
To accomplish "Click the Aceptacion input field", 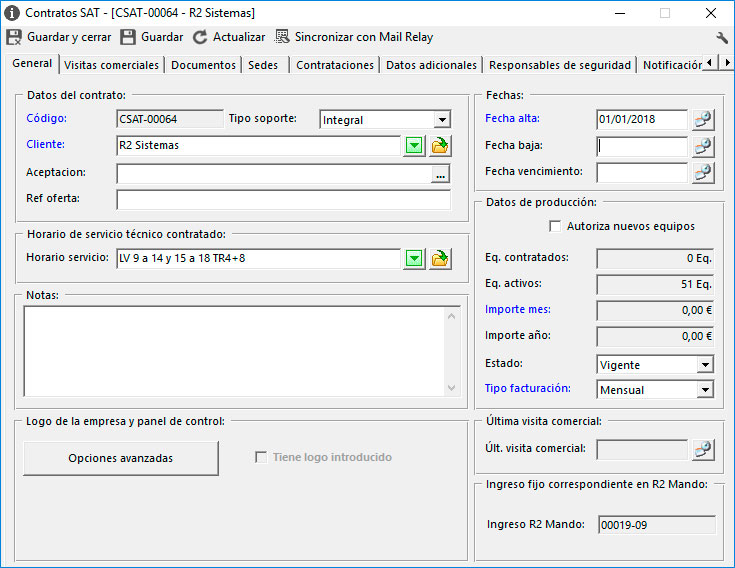I will click(274, 174).
